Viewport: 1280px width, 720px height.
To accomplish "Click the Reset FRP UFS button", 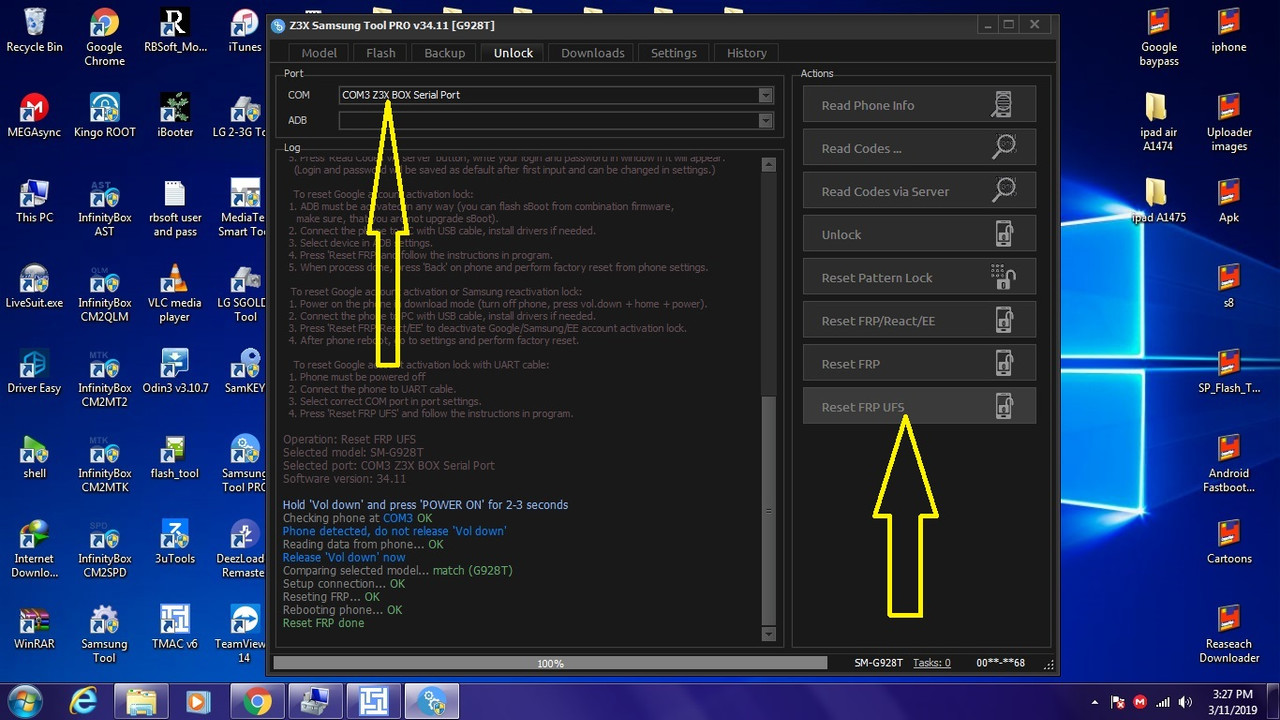I will [919, 406].
